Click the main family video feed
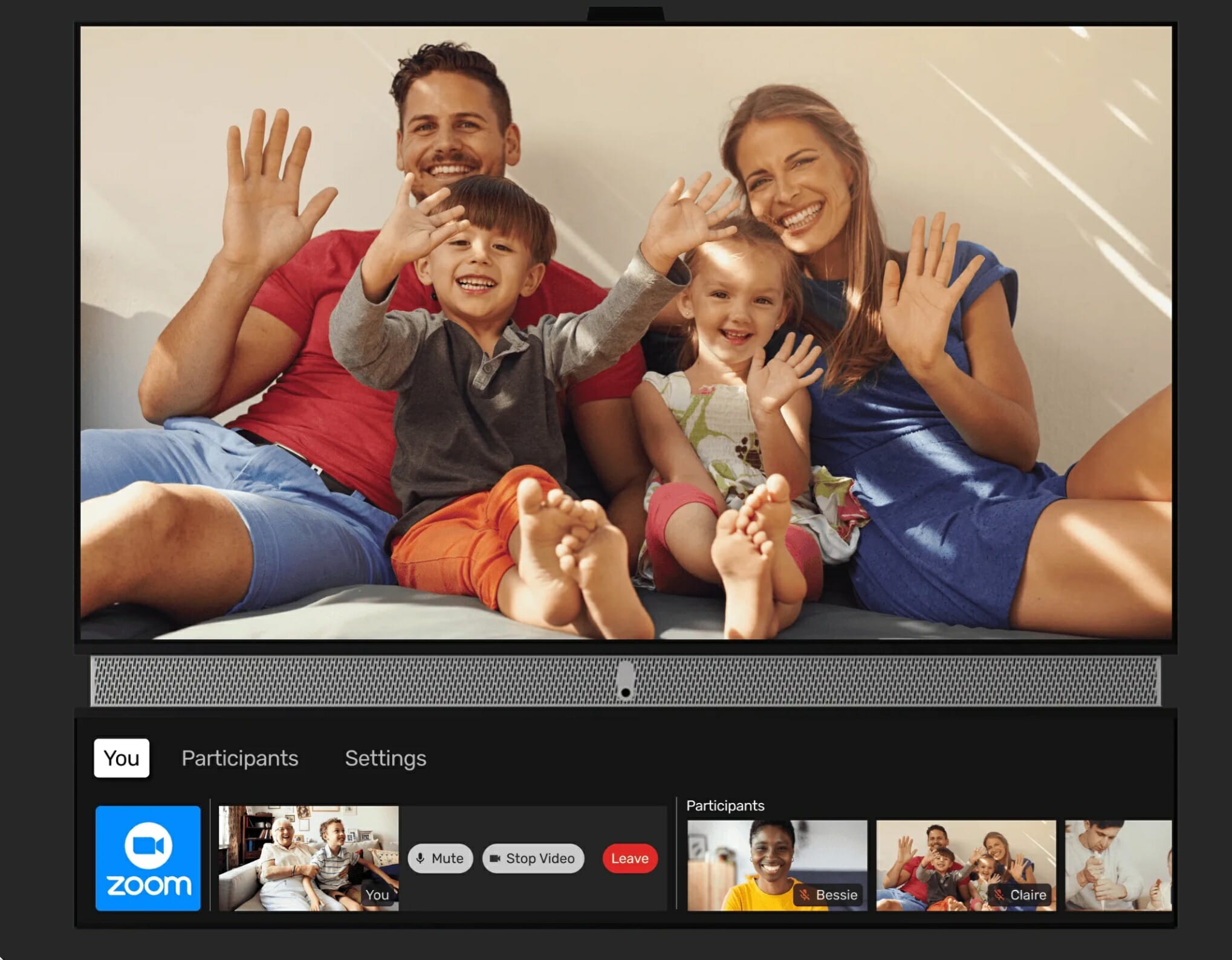Screen dimensions: 1232x960 [626, 332]
